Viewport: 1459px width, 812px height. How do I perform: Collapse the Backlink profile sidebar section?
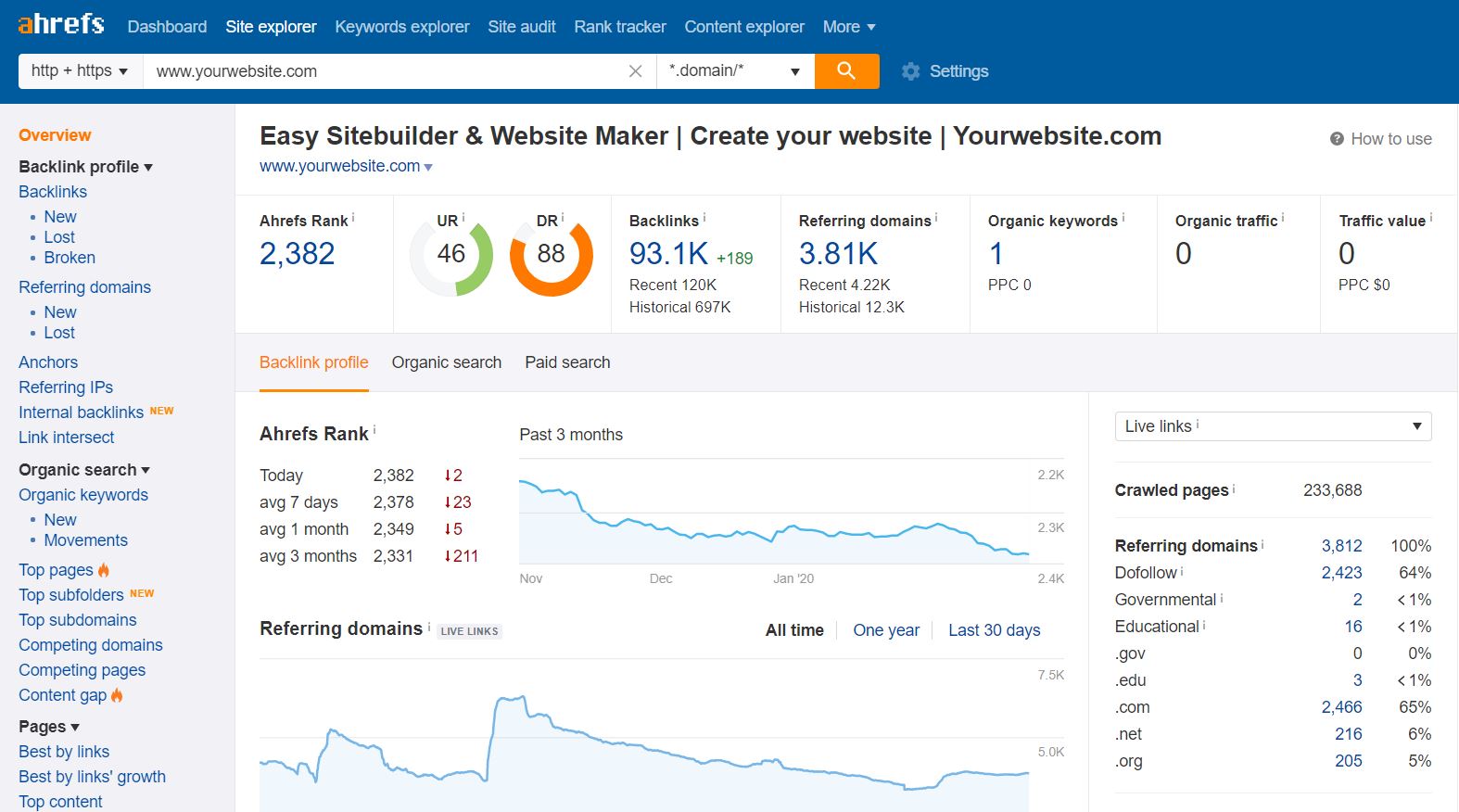85,167
